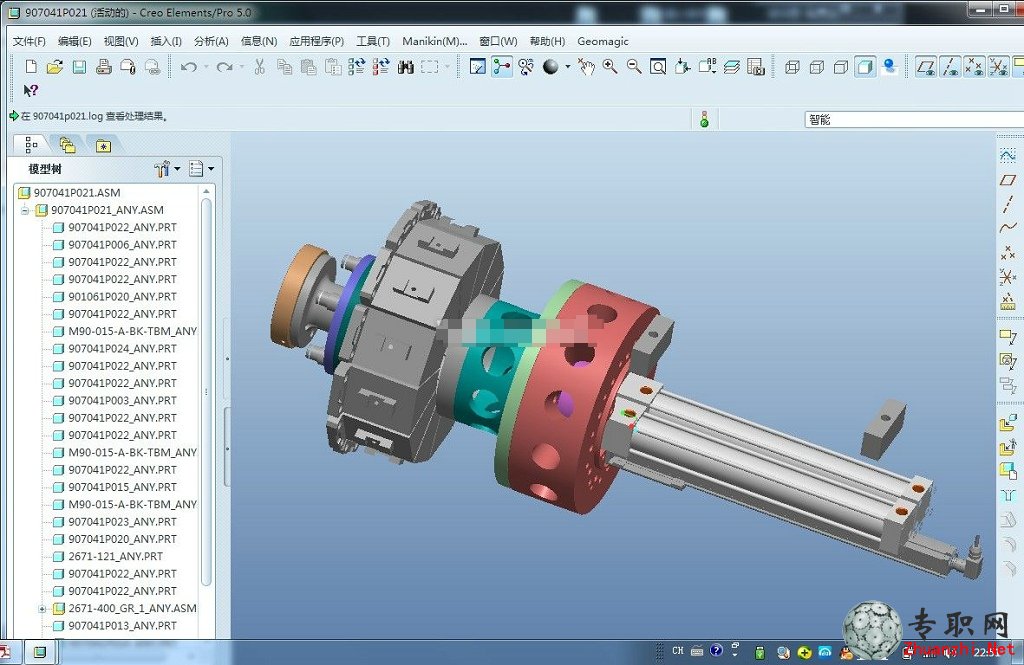Click the What's This help cursor icon
The width and height of the screenshot is (1024, 665).
31,91
